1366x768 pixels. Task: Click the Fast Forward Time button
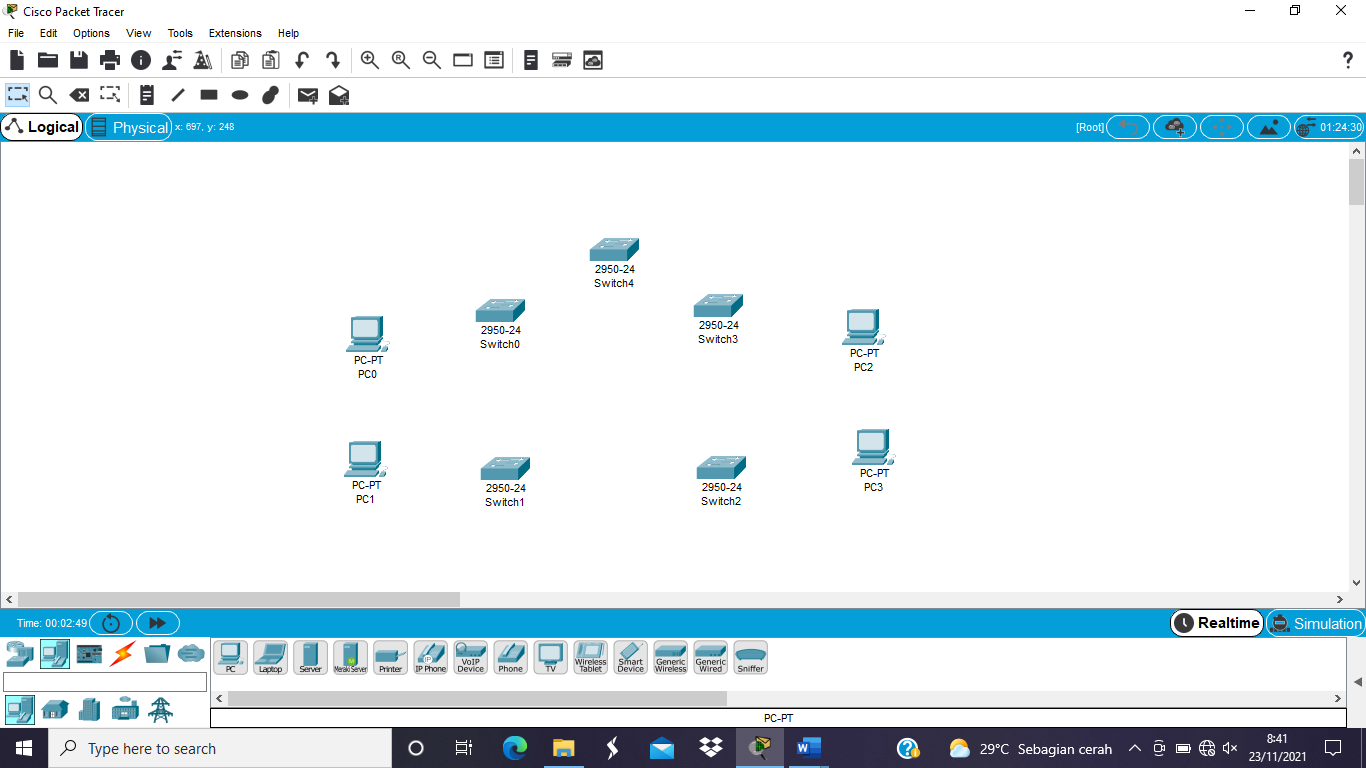[158, 623]
